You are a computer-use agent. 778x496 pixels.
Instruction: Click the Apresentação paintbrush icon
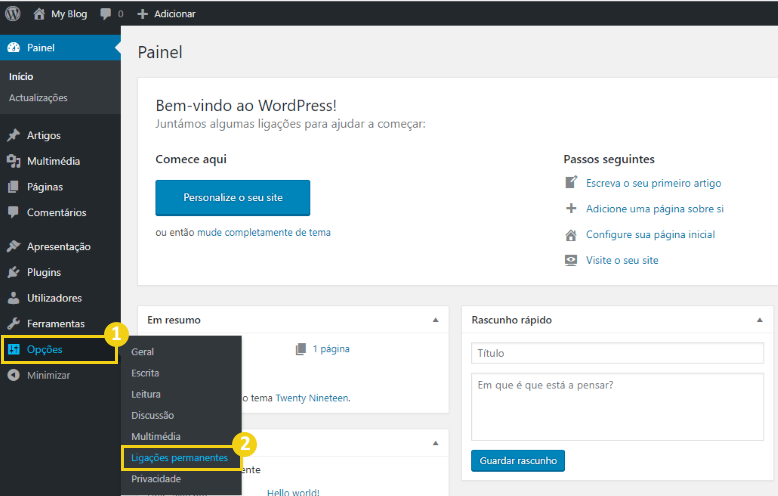[14, 247]
